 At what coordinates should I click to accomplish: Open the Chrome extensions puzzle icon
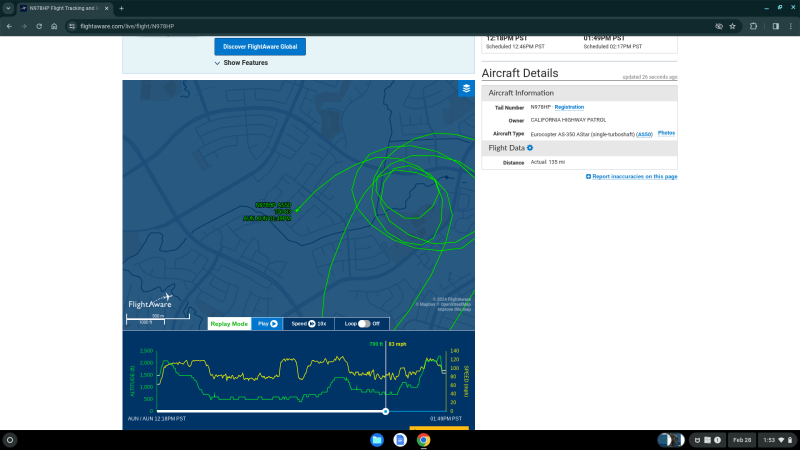tap(753, 26)
